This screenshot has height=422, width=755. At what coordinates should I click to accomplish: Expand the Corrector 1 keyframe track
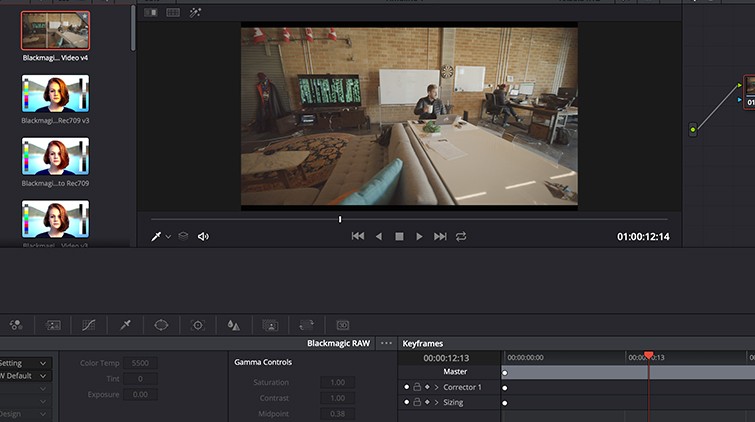pos(437,387)
